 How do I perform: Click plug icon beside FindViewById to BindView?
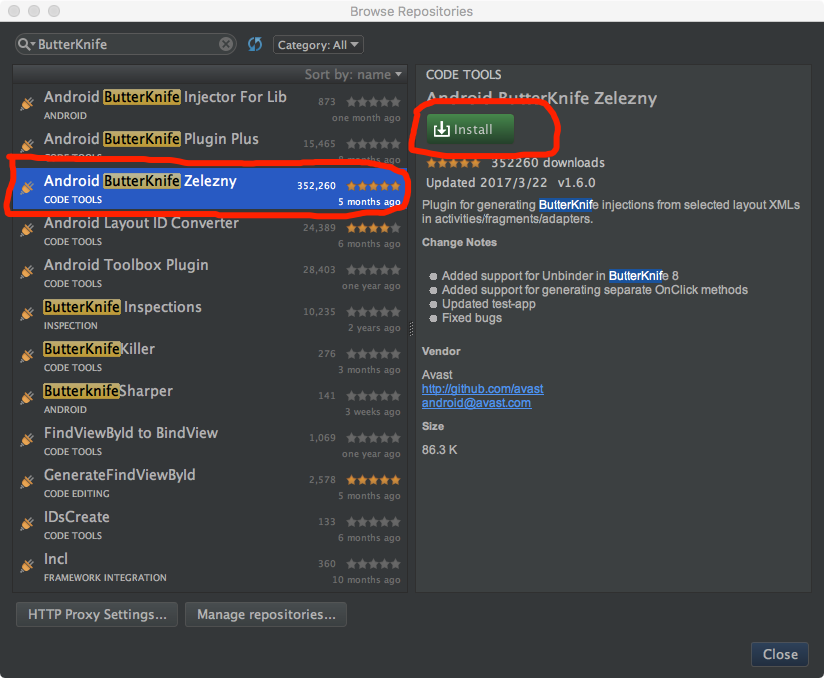[x=27, y=440]
